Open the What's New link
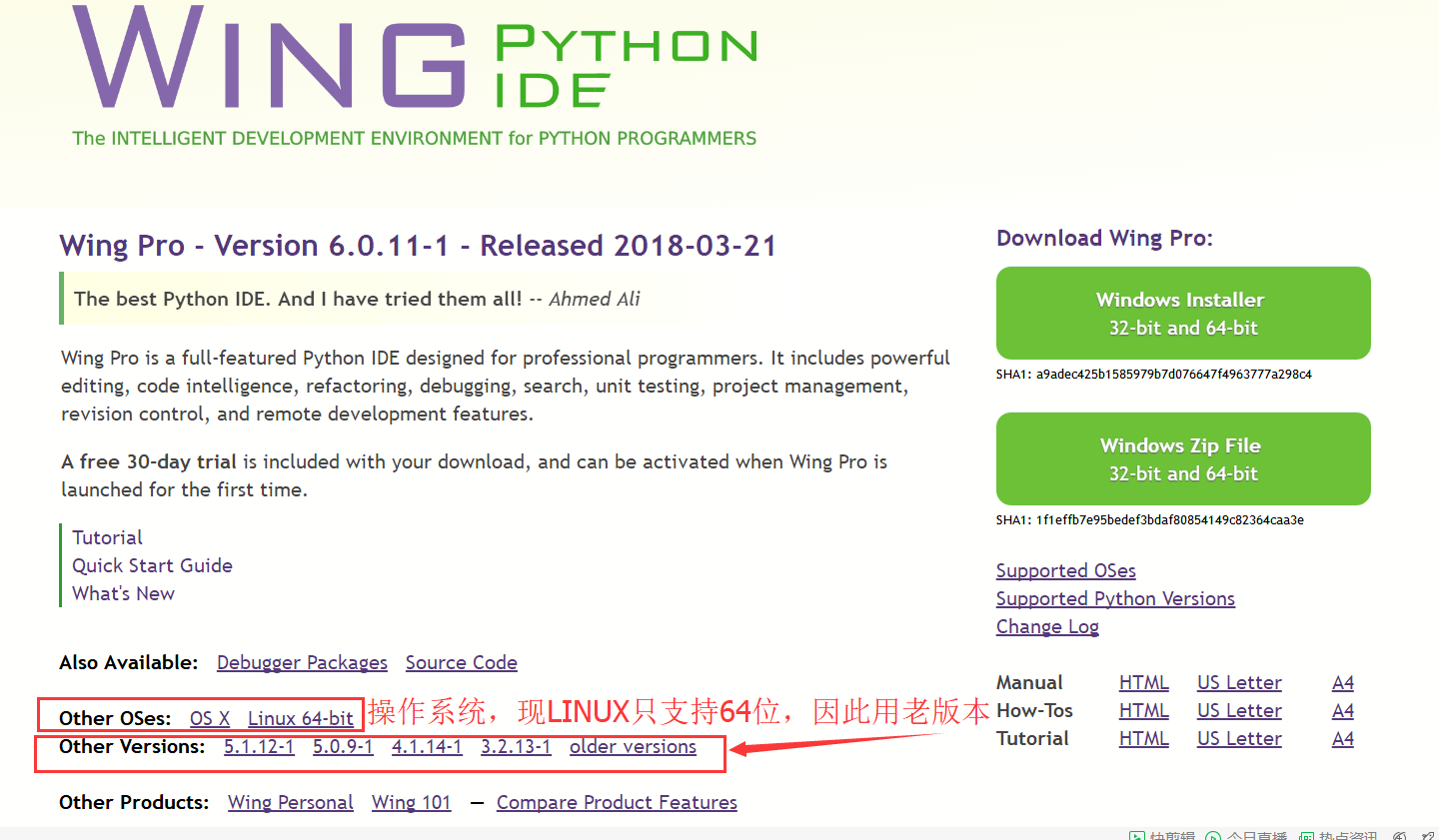The image size is (1439, 840). click(x=123, y=593)
